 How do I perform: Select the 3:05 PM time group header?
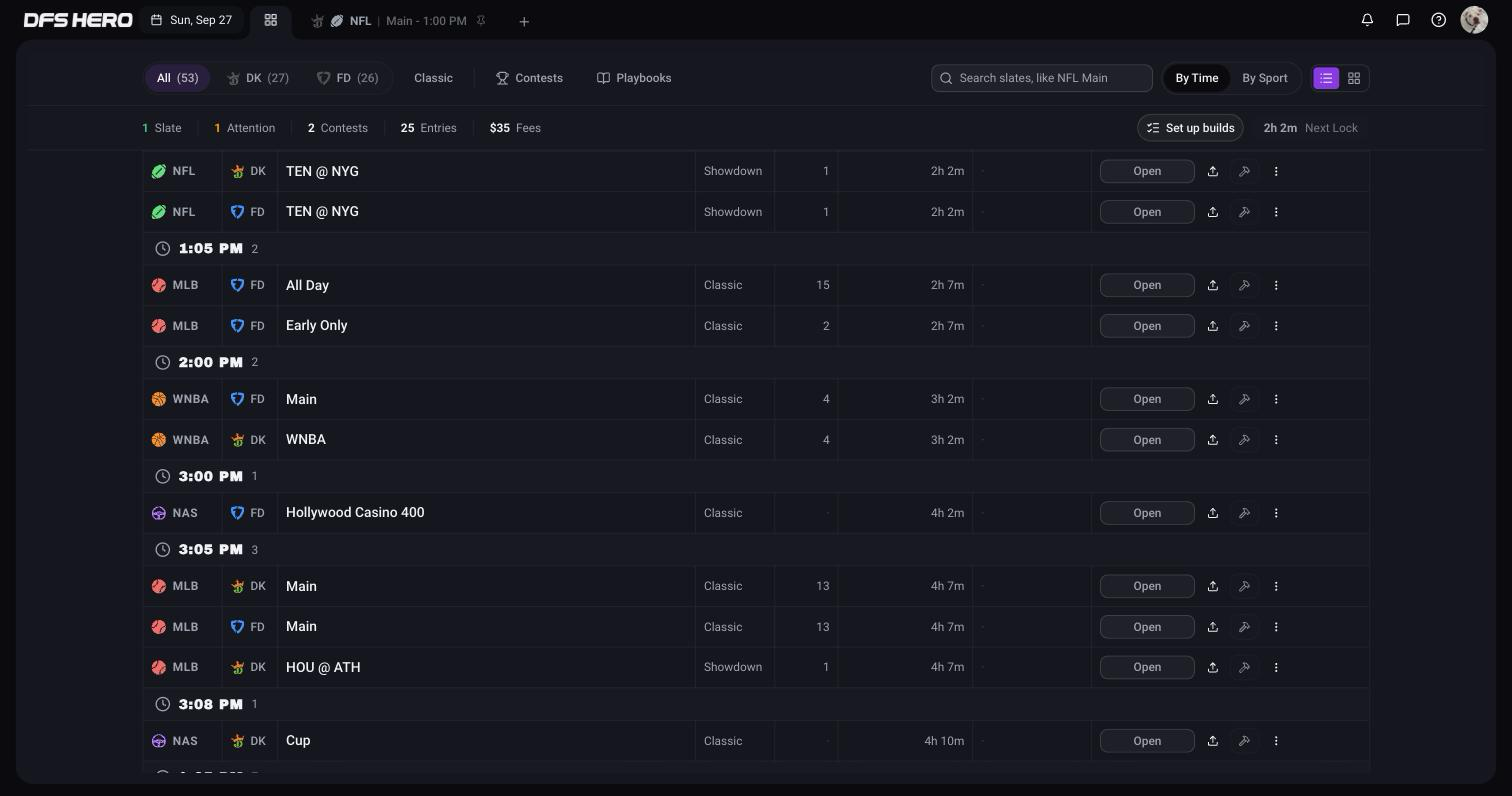pos(756,549)
